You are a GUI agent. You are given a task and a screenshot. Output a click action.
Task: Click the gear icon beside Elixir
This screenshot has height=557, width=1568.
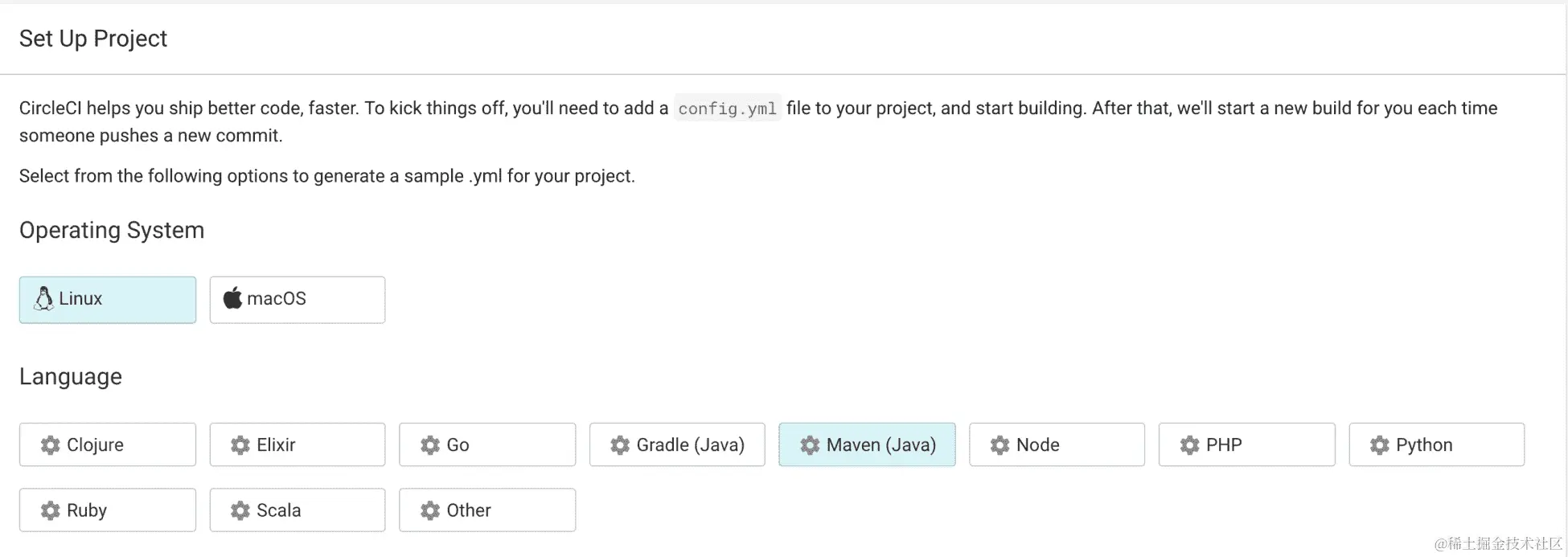[x=240, y=445]
